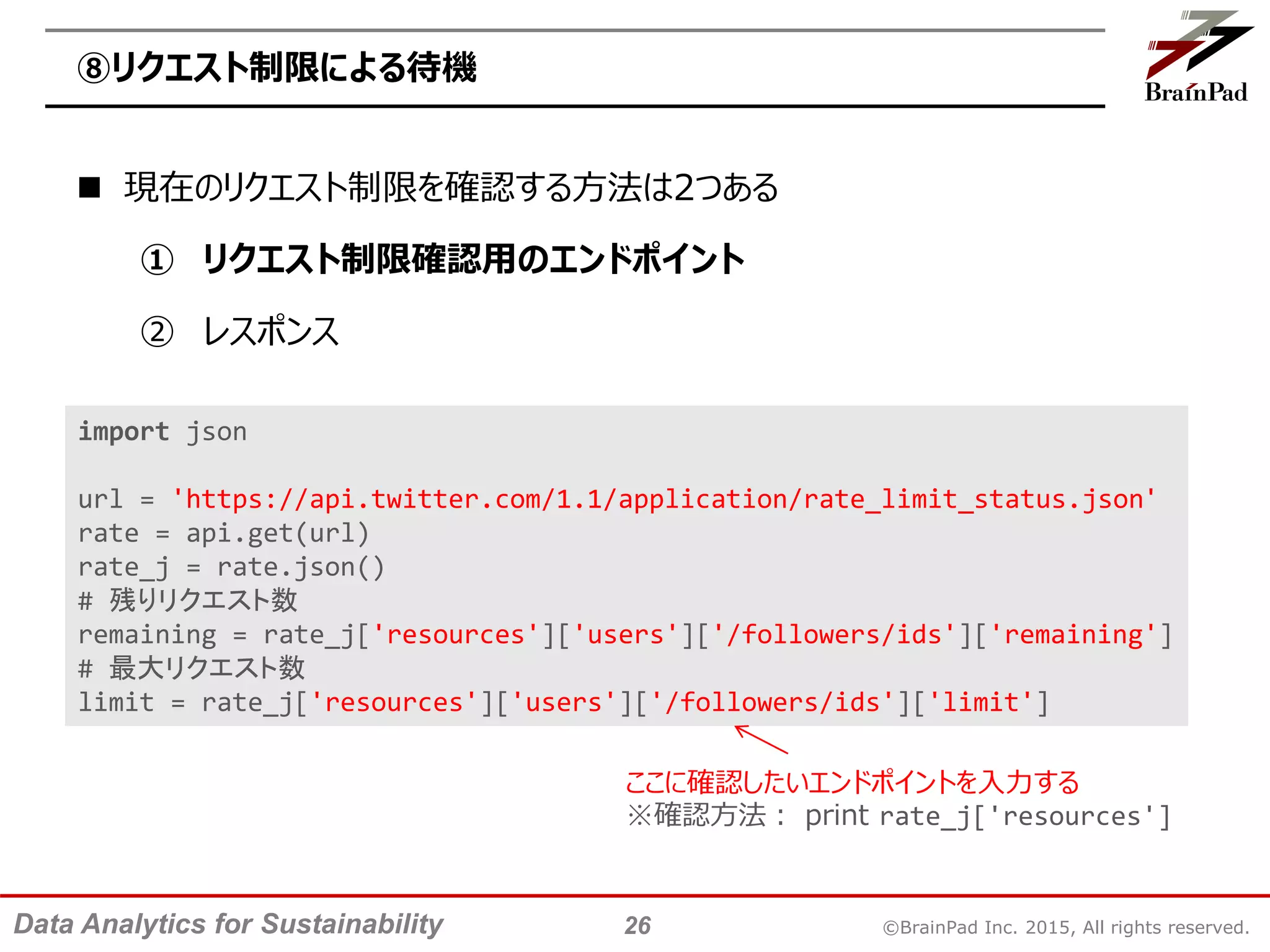The height and width of the screenshot is (952, 1270).
Task: Click the comment '# 最大リクエスト数'
Action: tap(191, 668)
